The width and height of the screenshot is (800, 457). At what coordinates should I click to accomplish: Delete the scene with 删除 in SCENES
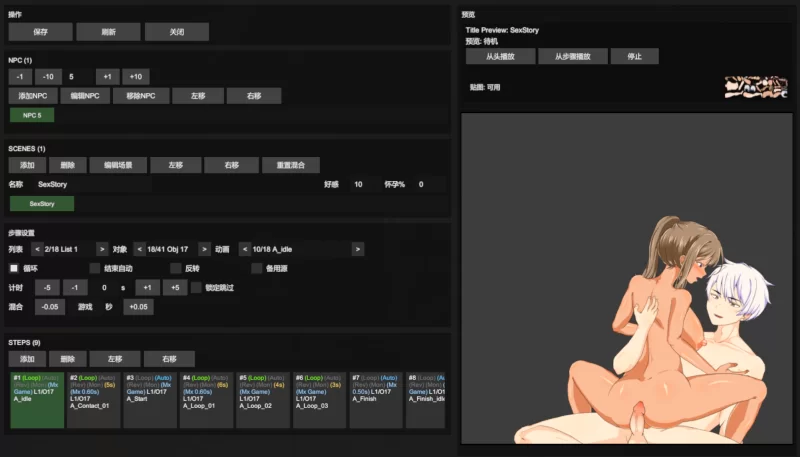[67, 165]
